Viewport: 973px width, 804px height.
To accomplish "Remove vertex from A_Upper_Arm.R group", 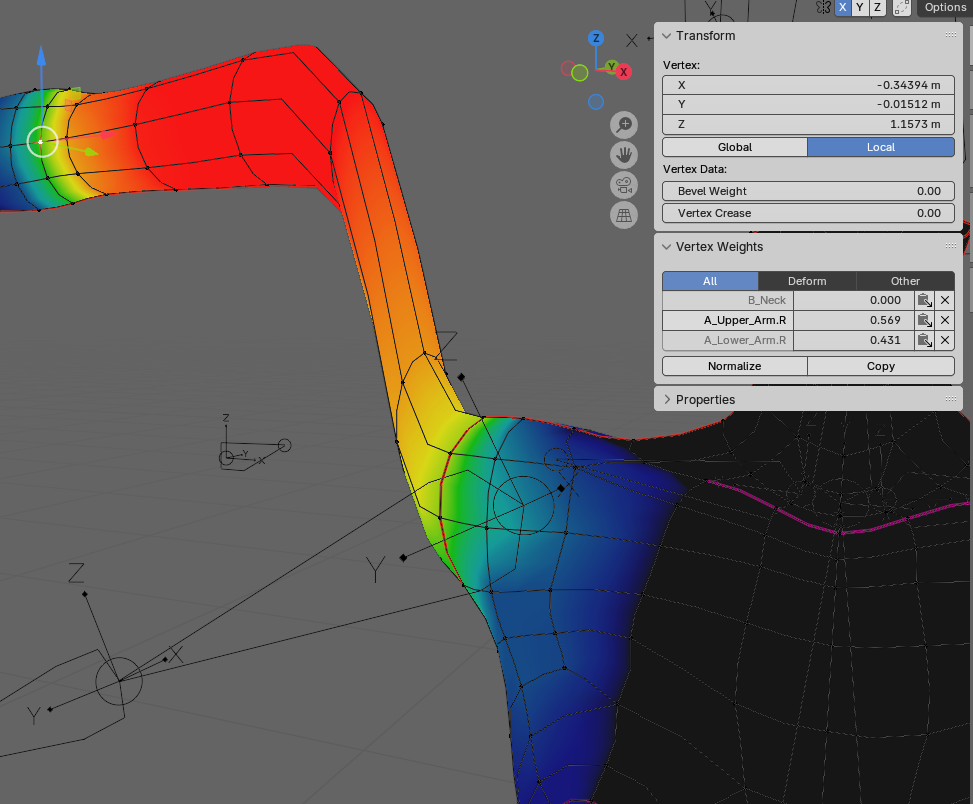I will click(944, 320).
